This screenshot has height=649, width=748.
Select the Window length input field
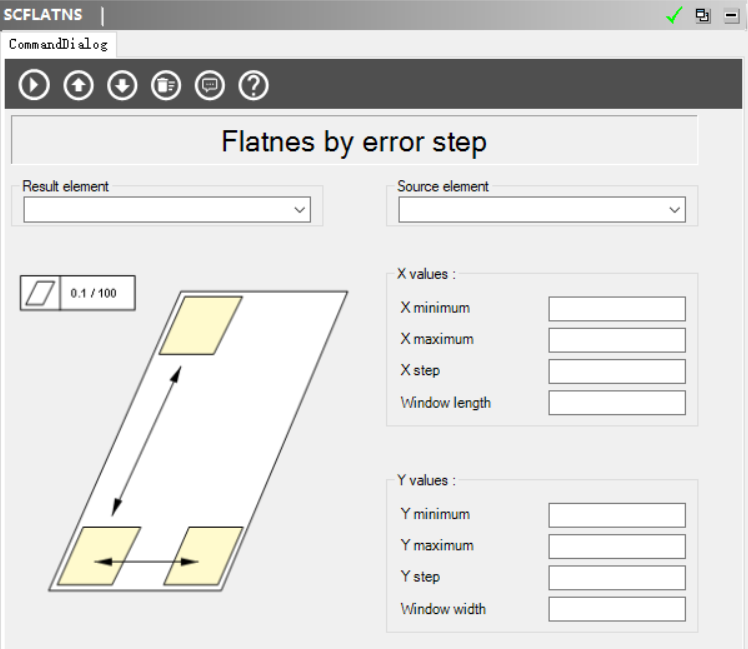pyautogui.click(x=616, y=403)
